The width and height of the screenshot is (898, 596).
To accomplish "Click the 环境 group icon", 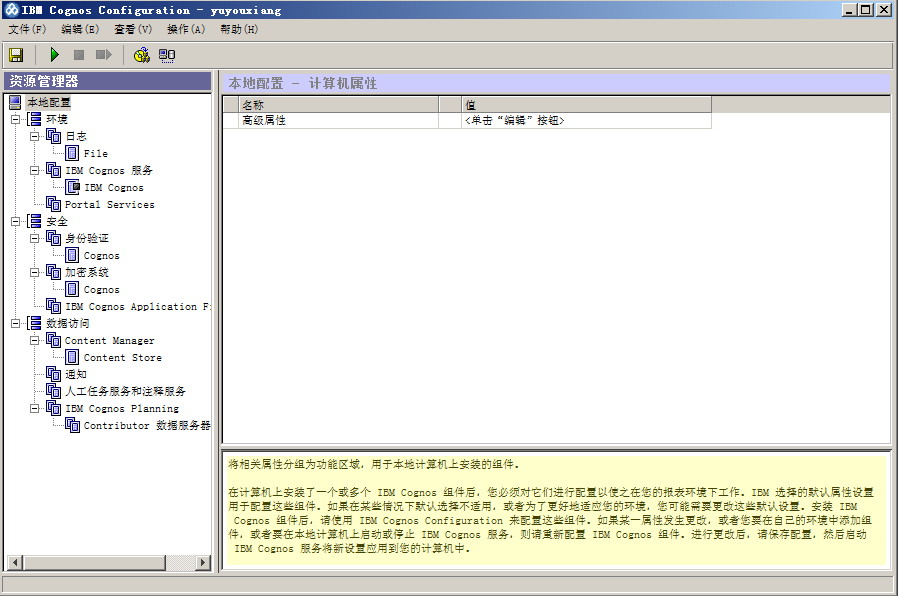I will 34,119.
